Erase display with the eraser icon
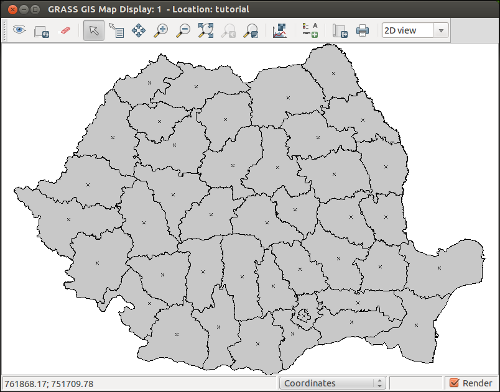This screenshot has height=392, width=500. 65,31
